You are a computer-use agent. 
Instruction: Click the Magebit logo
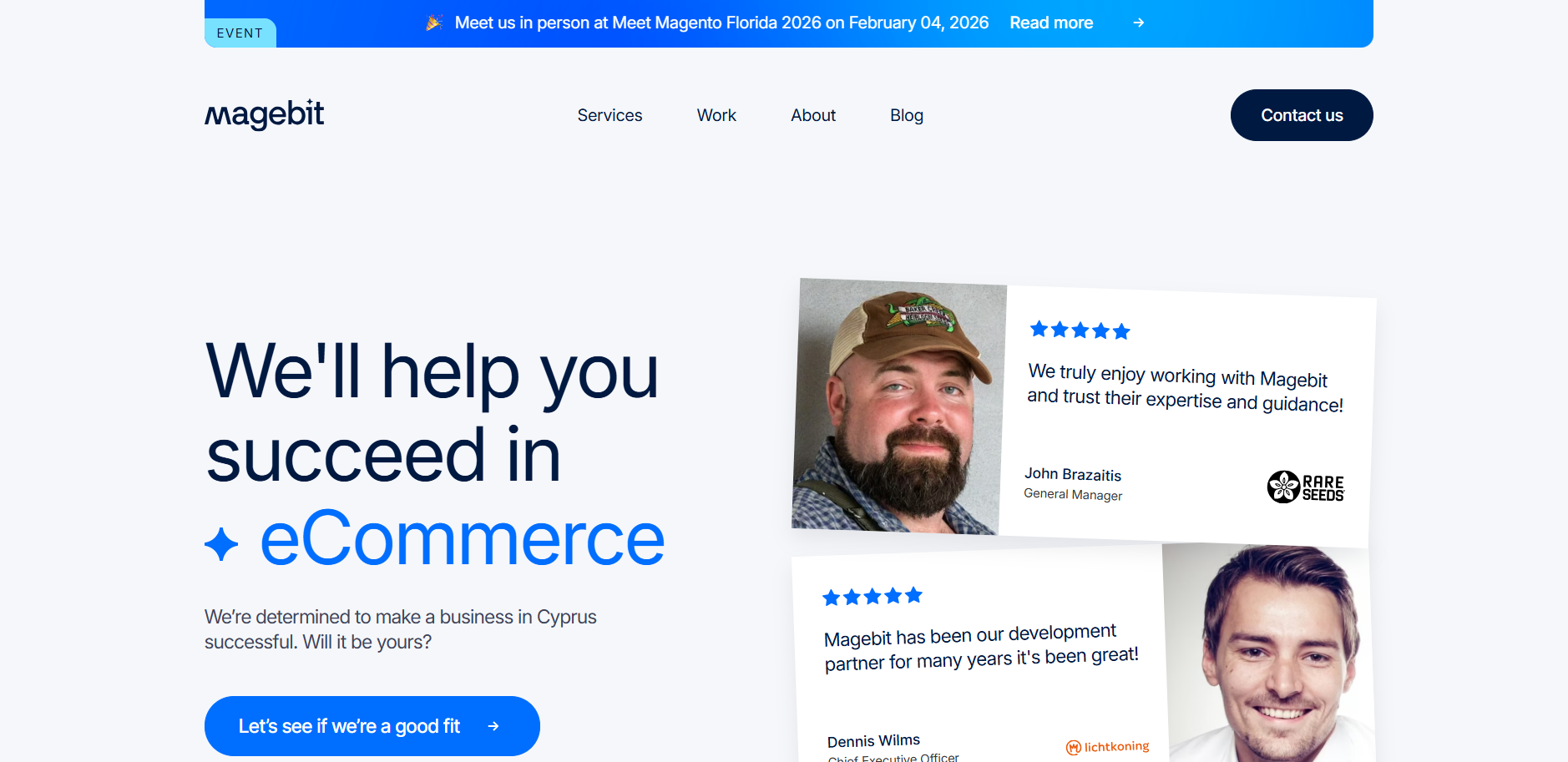point(264,114)
